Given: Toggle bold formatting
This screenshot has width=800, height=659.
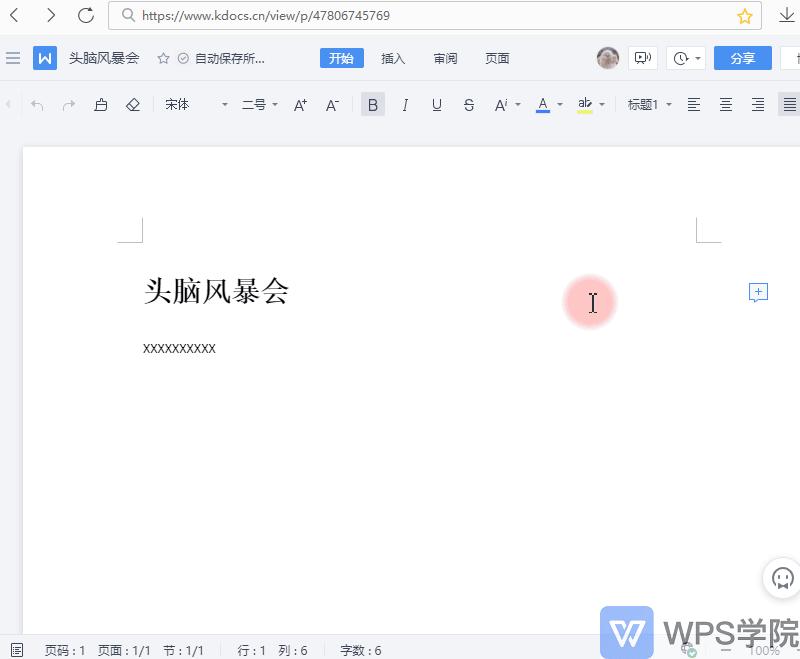Looking at the screenshot, I should click(x=372, y=104).
